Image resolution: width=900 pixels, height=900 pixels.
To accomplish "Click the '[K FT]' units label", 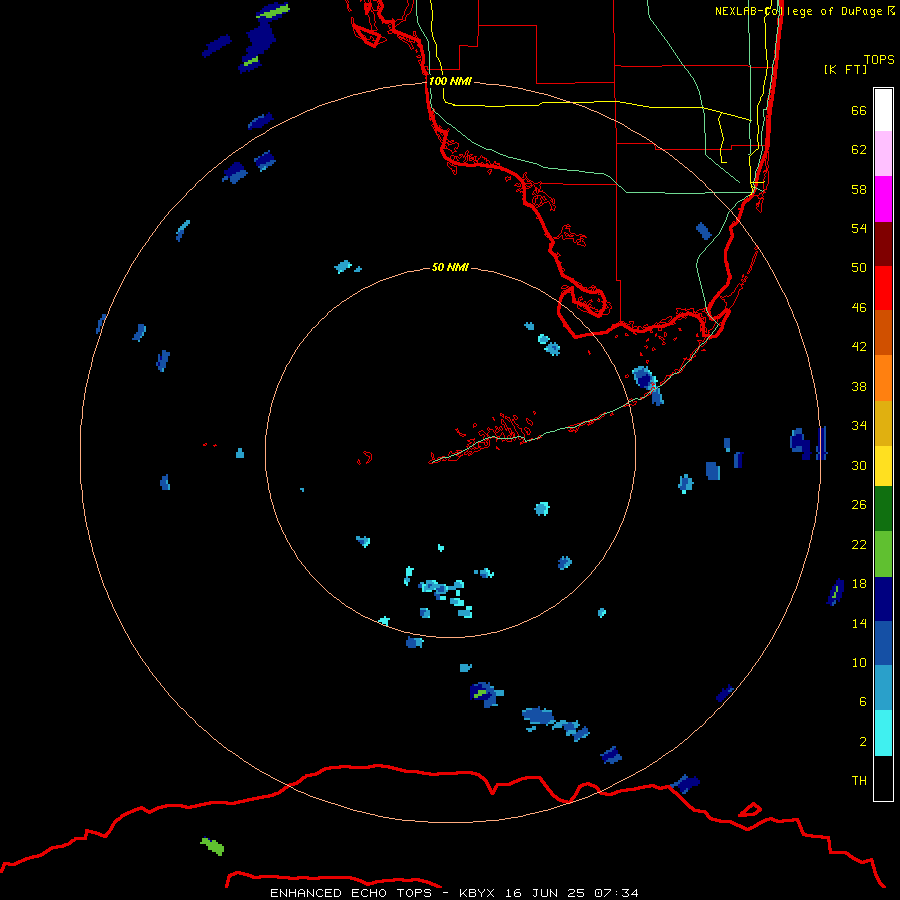I will (x=846, y=69).
